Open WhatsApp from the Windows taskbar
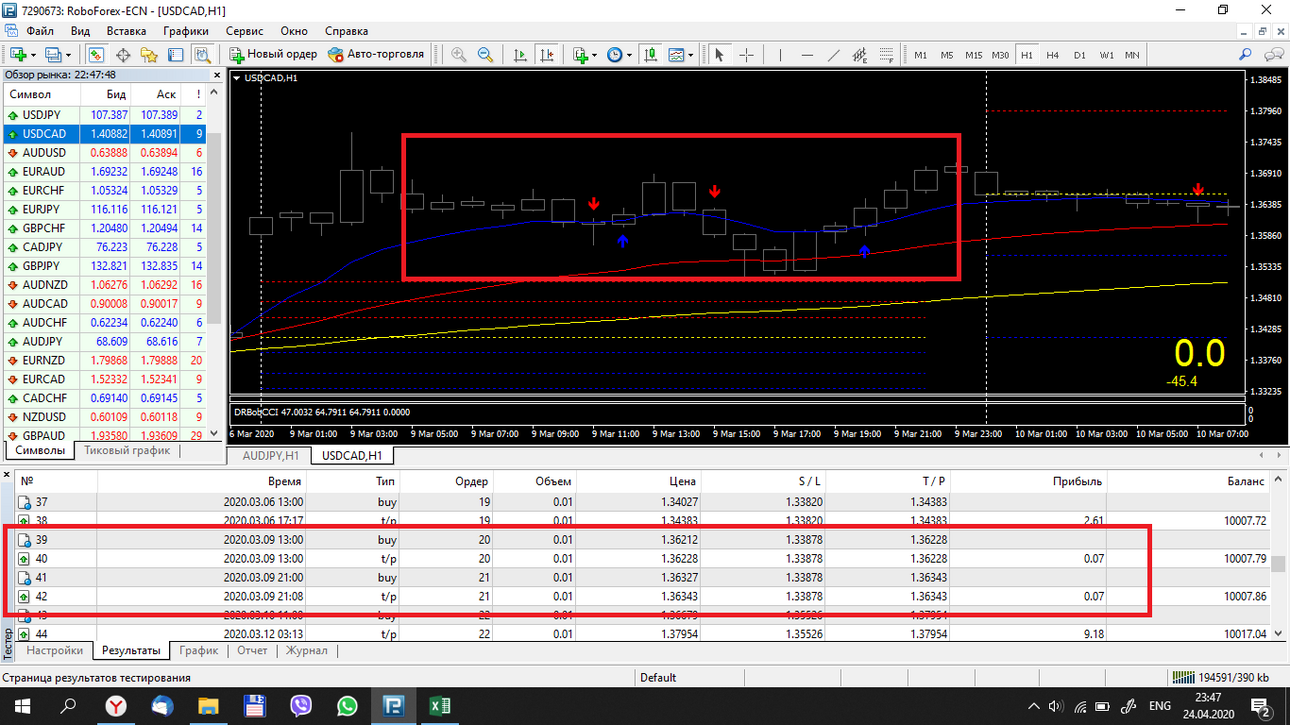This screenshot has width=1290, height=725. [347, 706]
